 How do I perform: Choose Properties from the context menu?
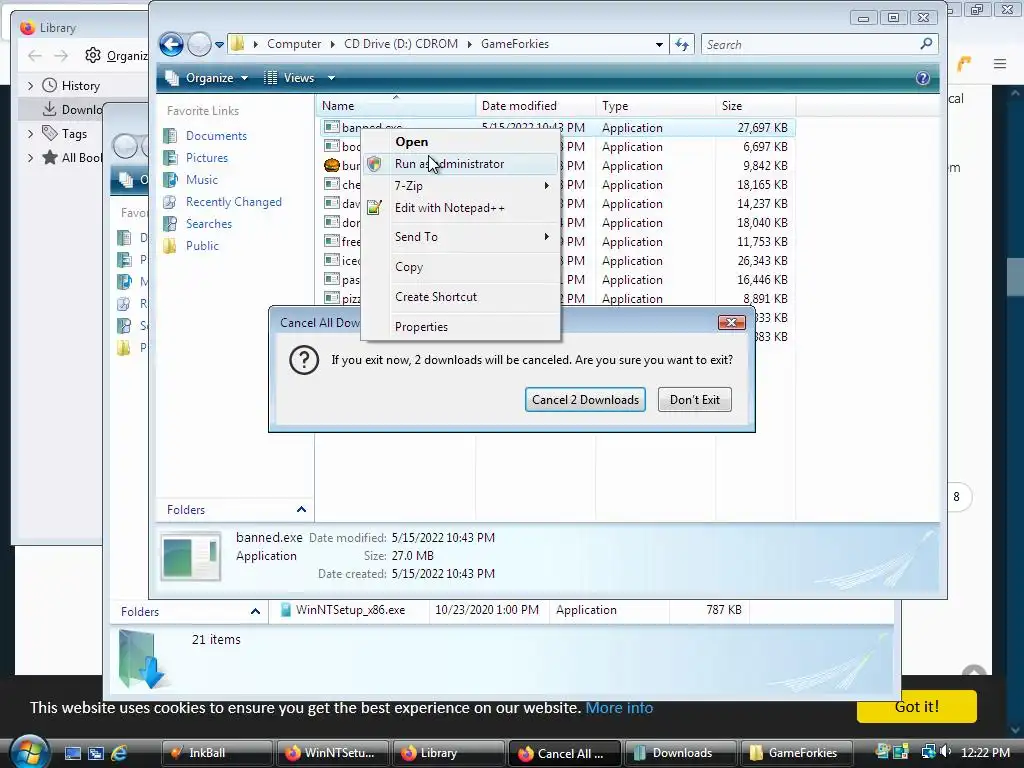tap(460, 327)
